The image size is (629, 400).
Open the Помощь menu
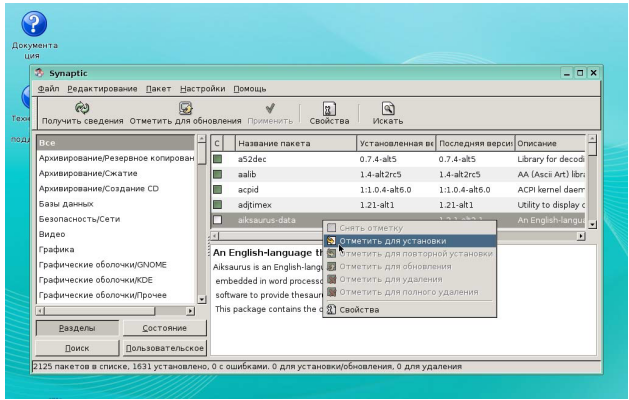(250, 89)
